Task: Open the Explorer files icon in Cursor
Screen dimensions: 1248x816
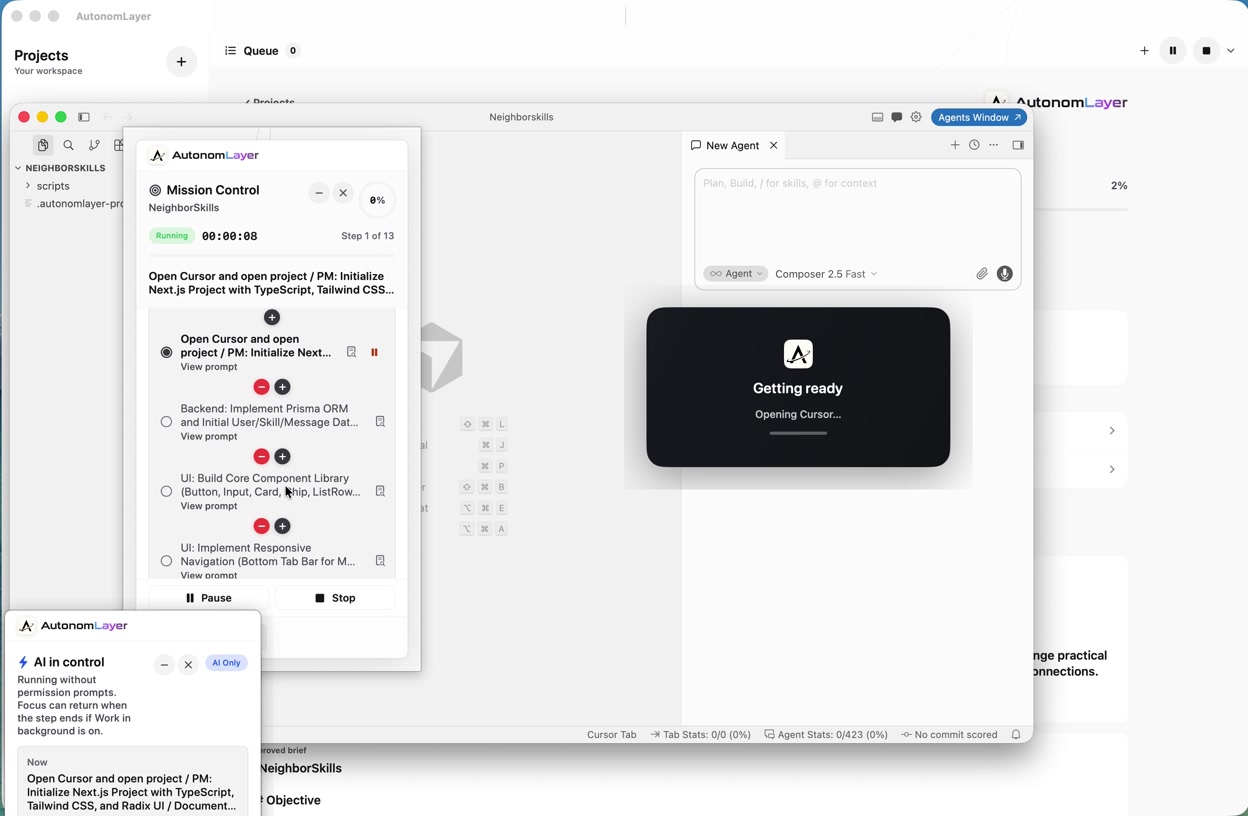Action: click(43, 146)
